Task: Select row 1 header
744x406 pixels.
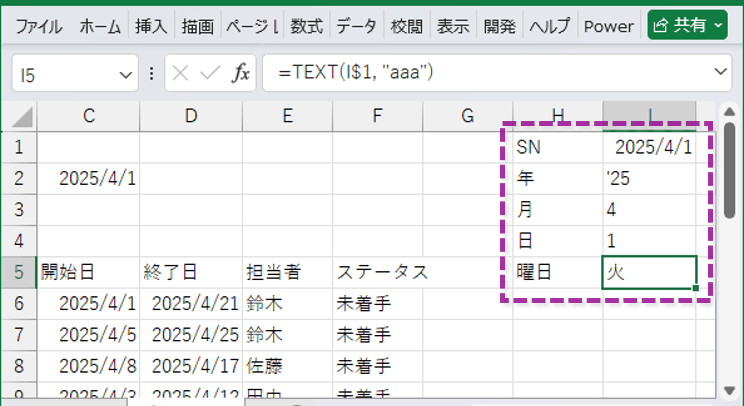Action: tap(19, 147)
